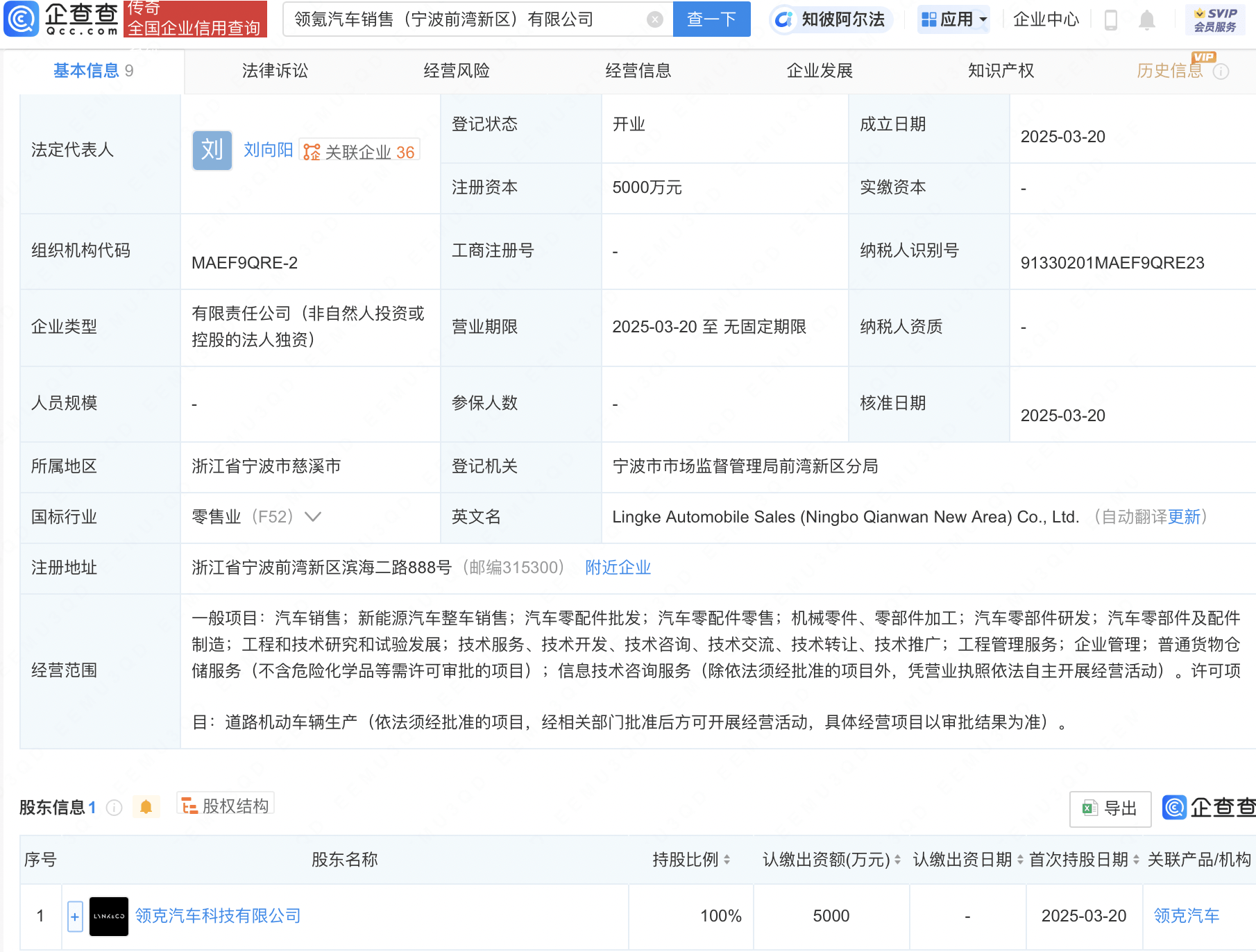Expand shareholder row with plus icon

click(x=75, y=917)
